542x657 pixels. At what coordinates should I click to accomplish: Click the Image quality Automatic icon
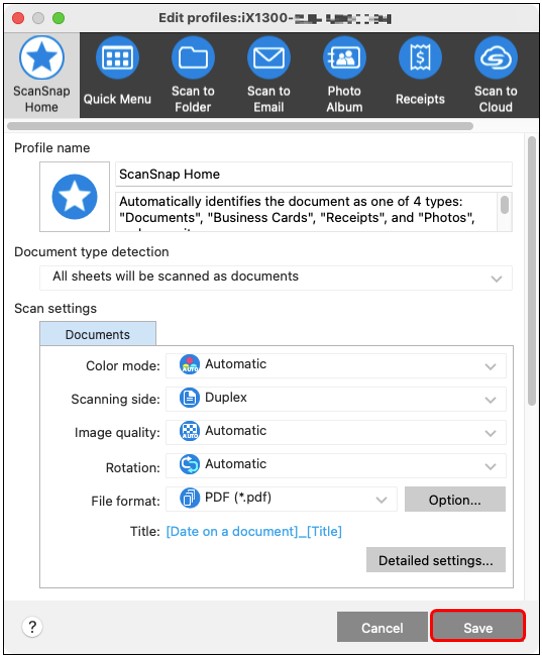coord(189,431)
